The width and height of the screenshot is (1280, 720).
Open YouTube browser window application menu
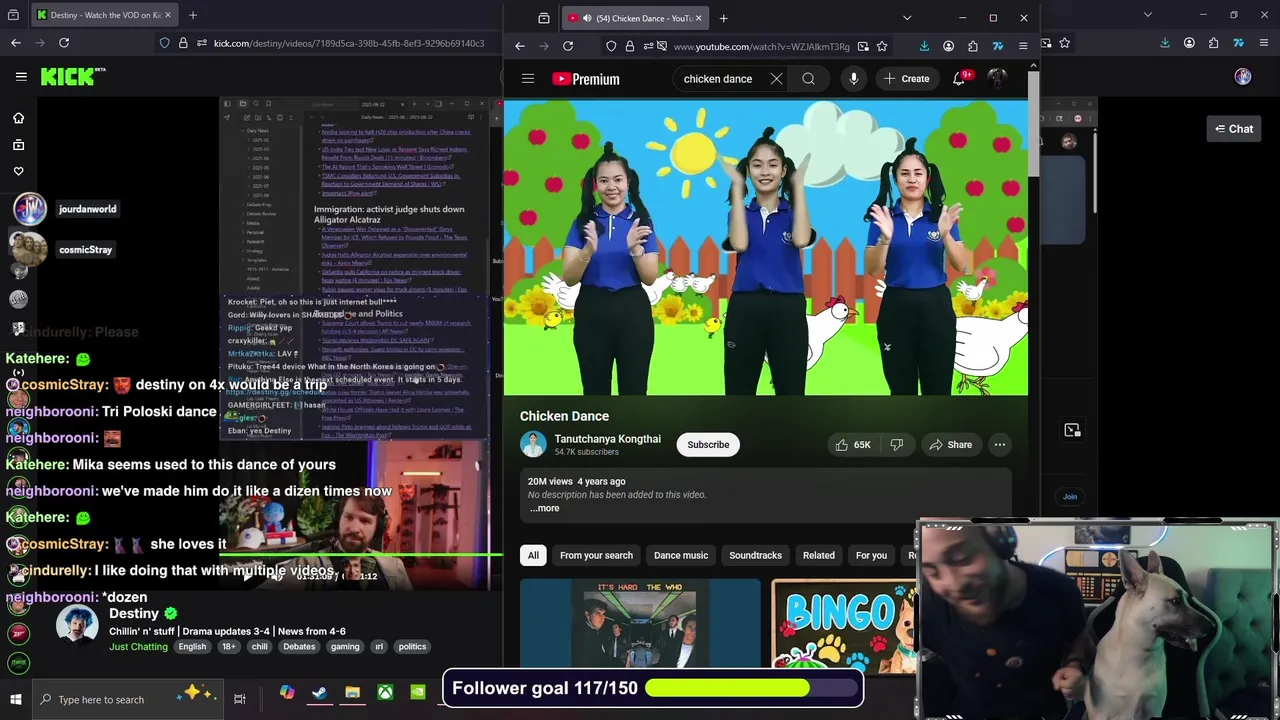[x=1022, y=46]
